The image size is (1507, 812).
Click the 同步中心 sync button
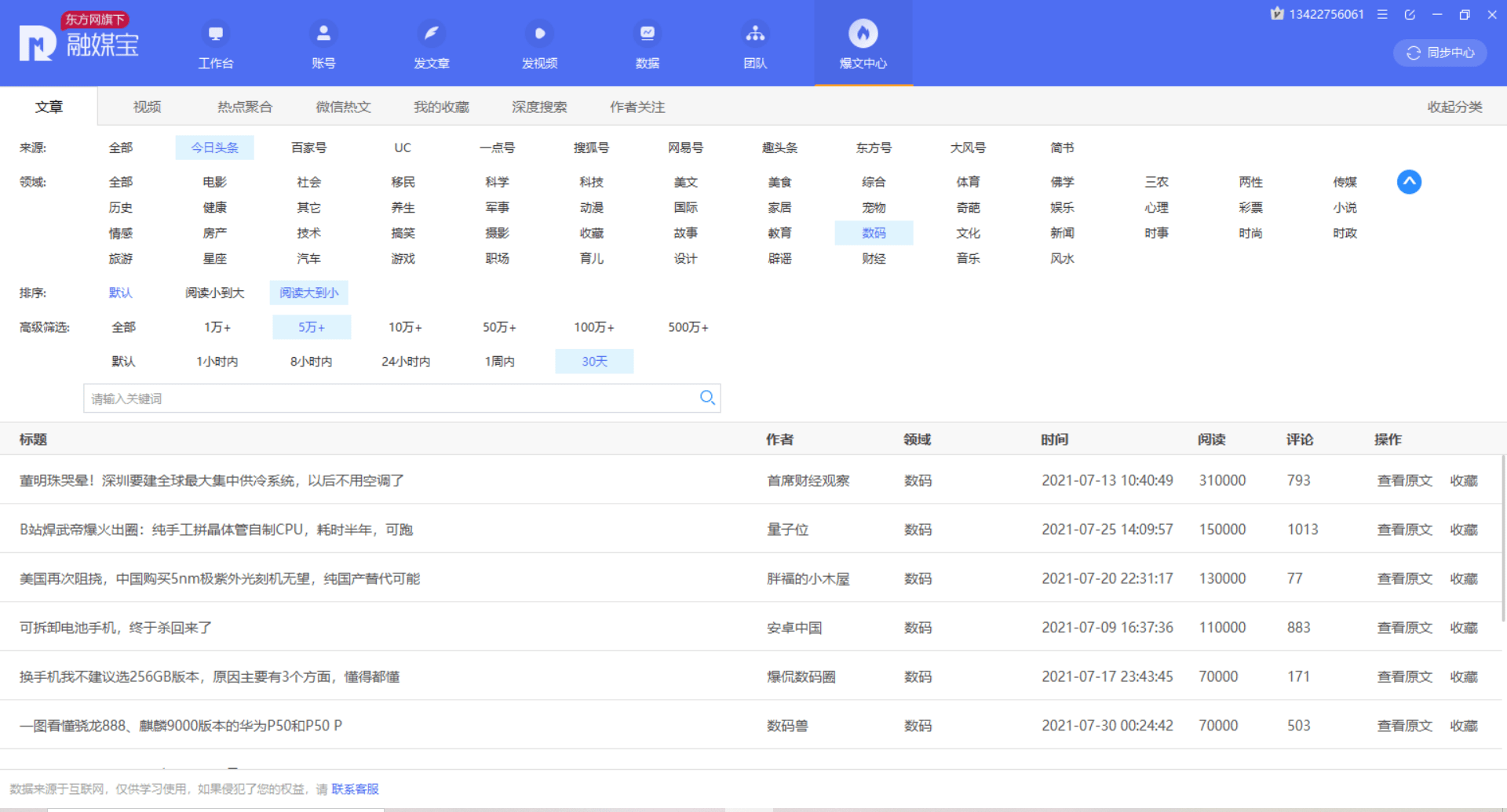pos(1439,53)
